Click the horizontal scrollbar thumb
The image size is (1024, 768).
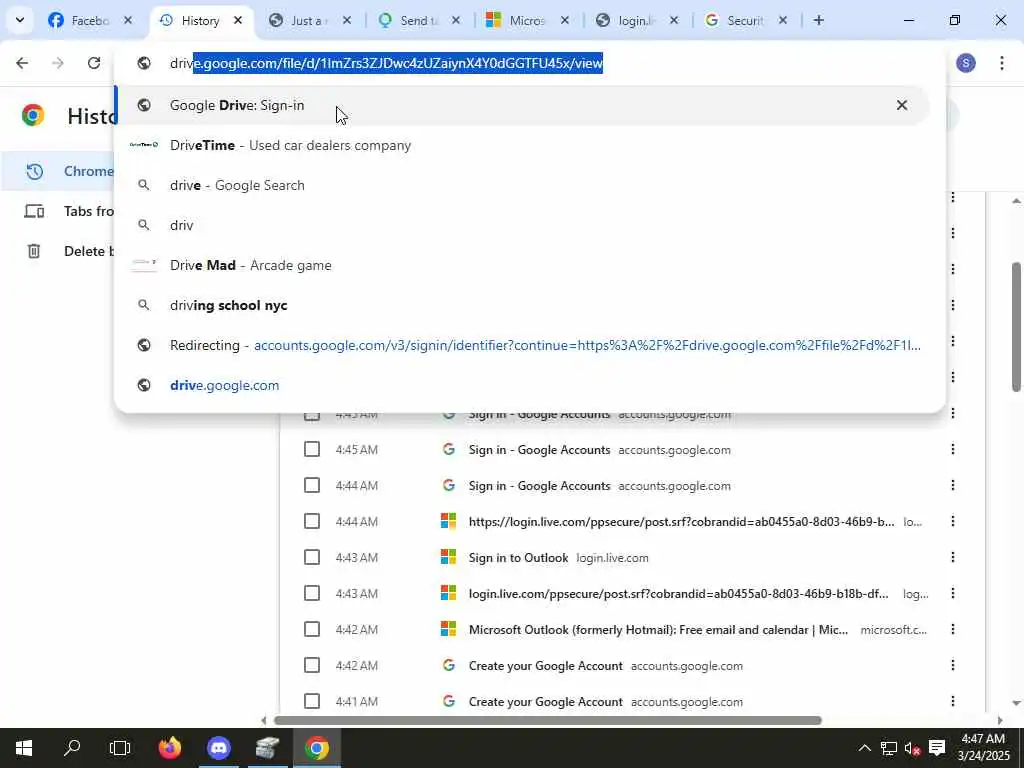[547, 720]
